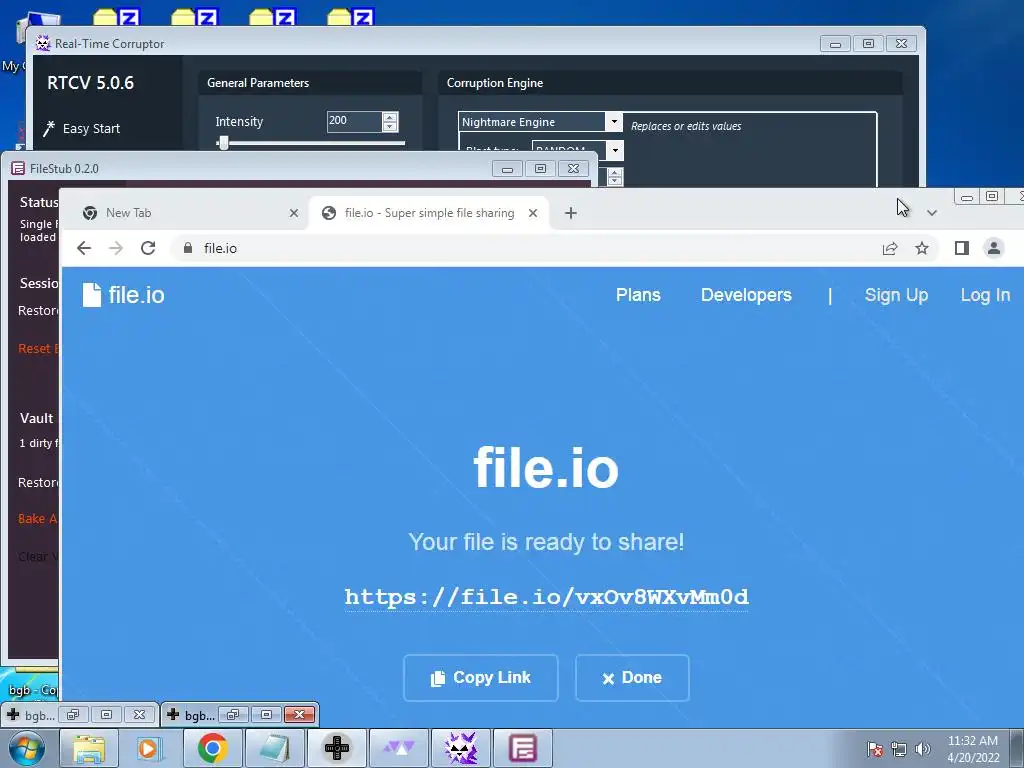Click the Copy Link button
The height and width of the screenshot is (768, 1024).
[x=481, y=678]
